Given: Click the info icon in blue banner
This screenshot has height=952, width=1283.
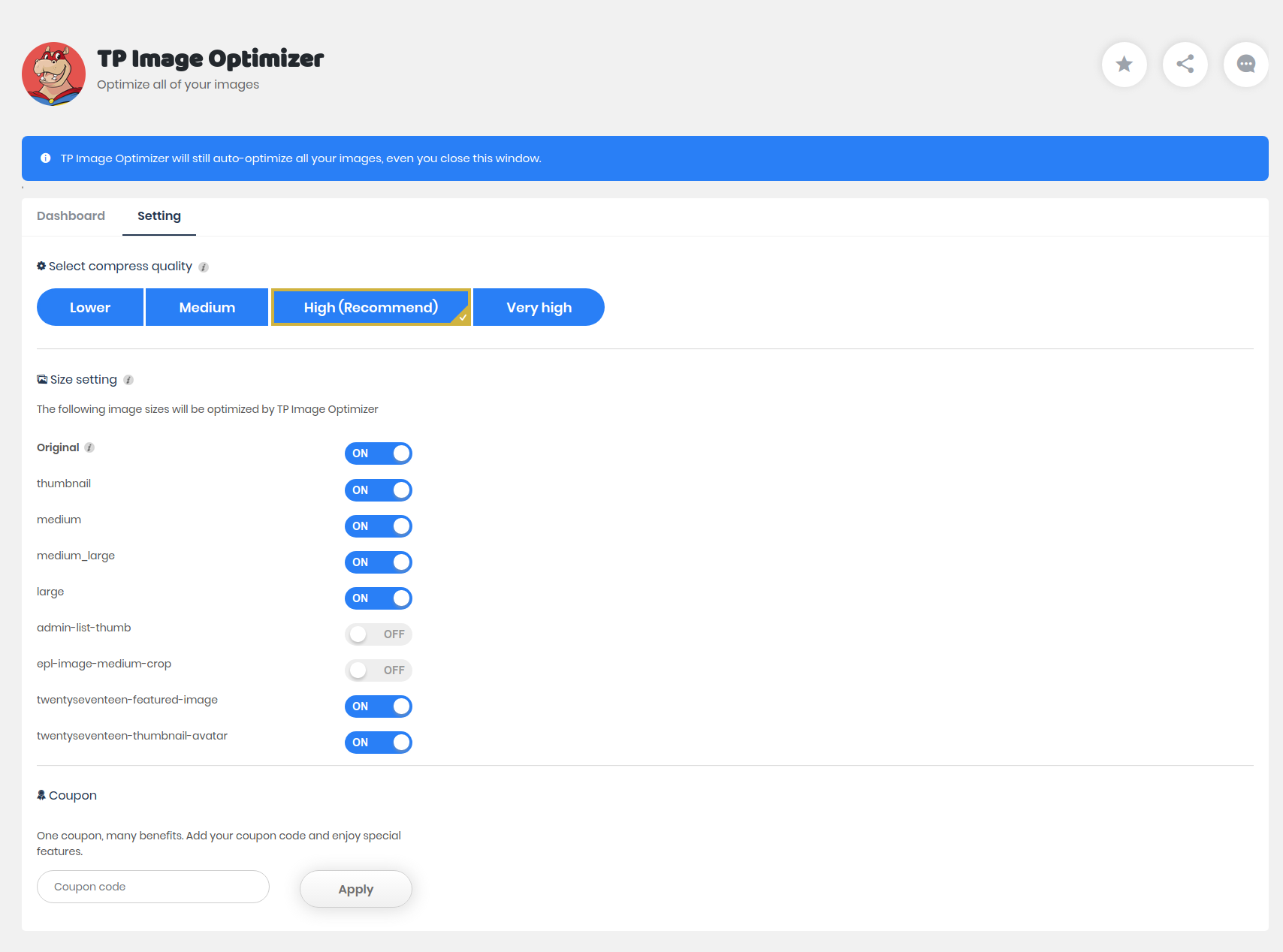Looking at the screenshot, I should point(46,158).
